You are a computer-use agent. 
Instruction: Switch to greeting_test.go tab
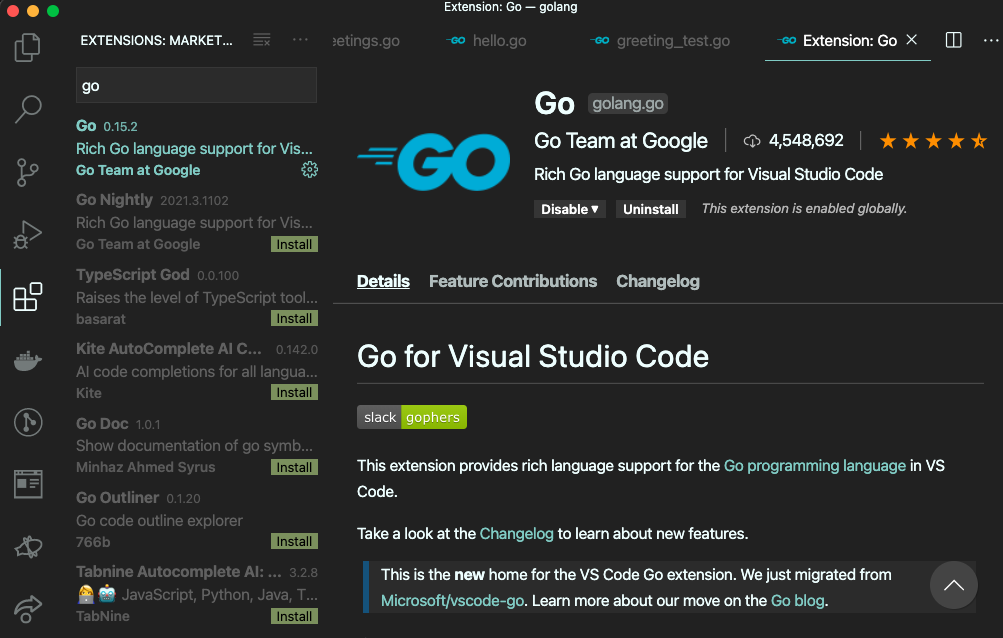tap(660, 40)
